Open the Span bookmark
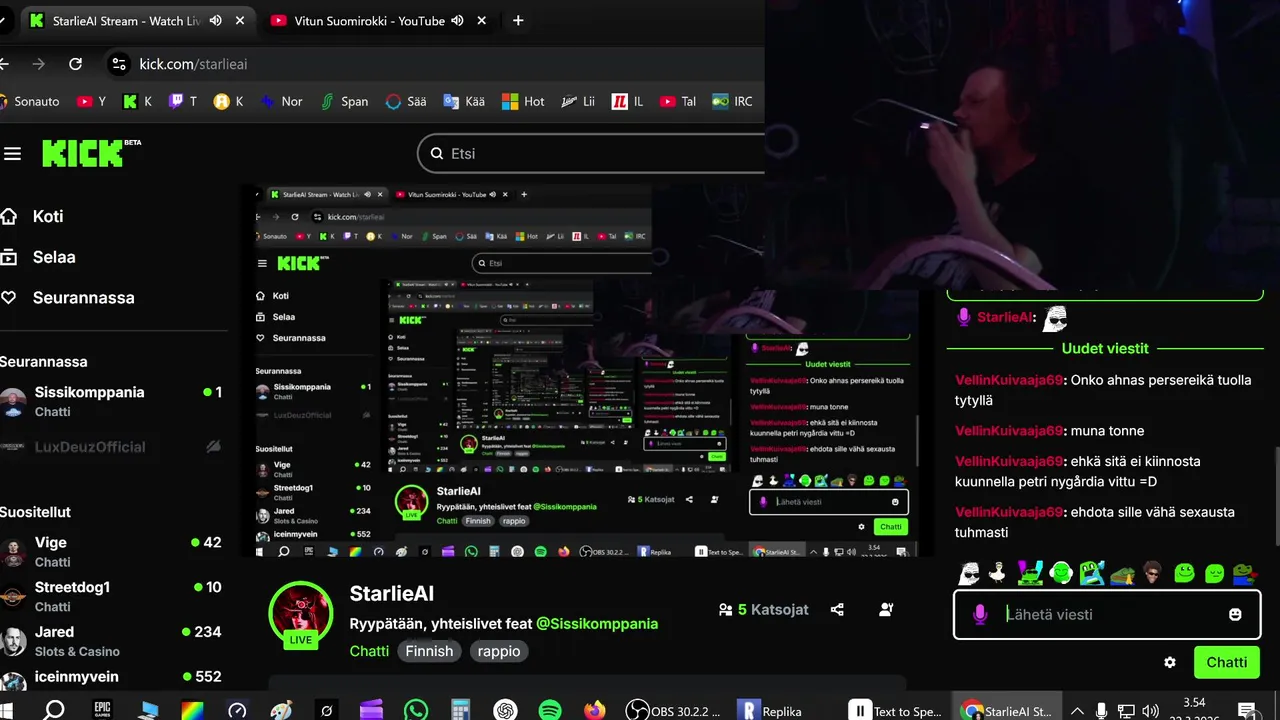The image size is (1280, 720). (344, 101)
